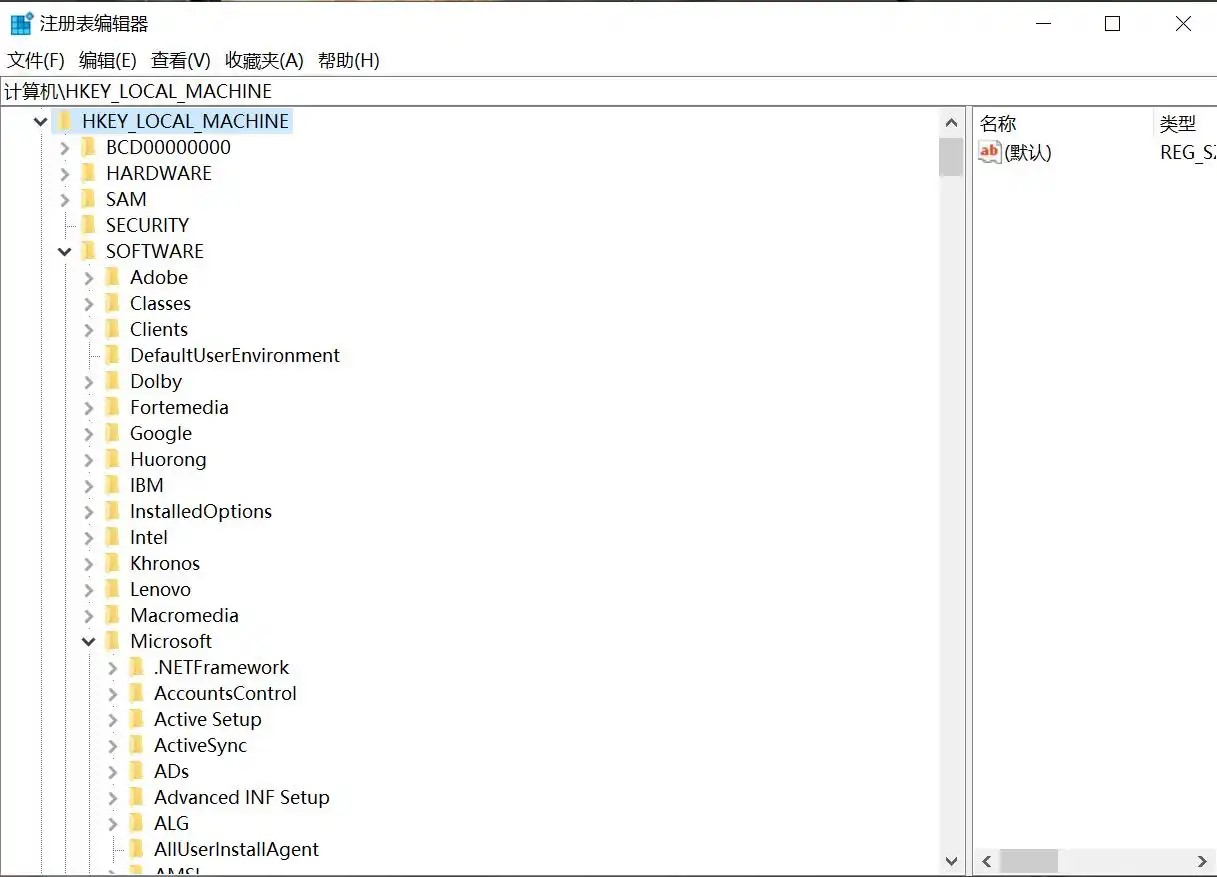This screenshot has height=877, width=1217.
Task: Select the DefaultUserEnvironment key
Action: 235,355
